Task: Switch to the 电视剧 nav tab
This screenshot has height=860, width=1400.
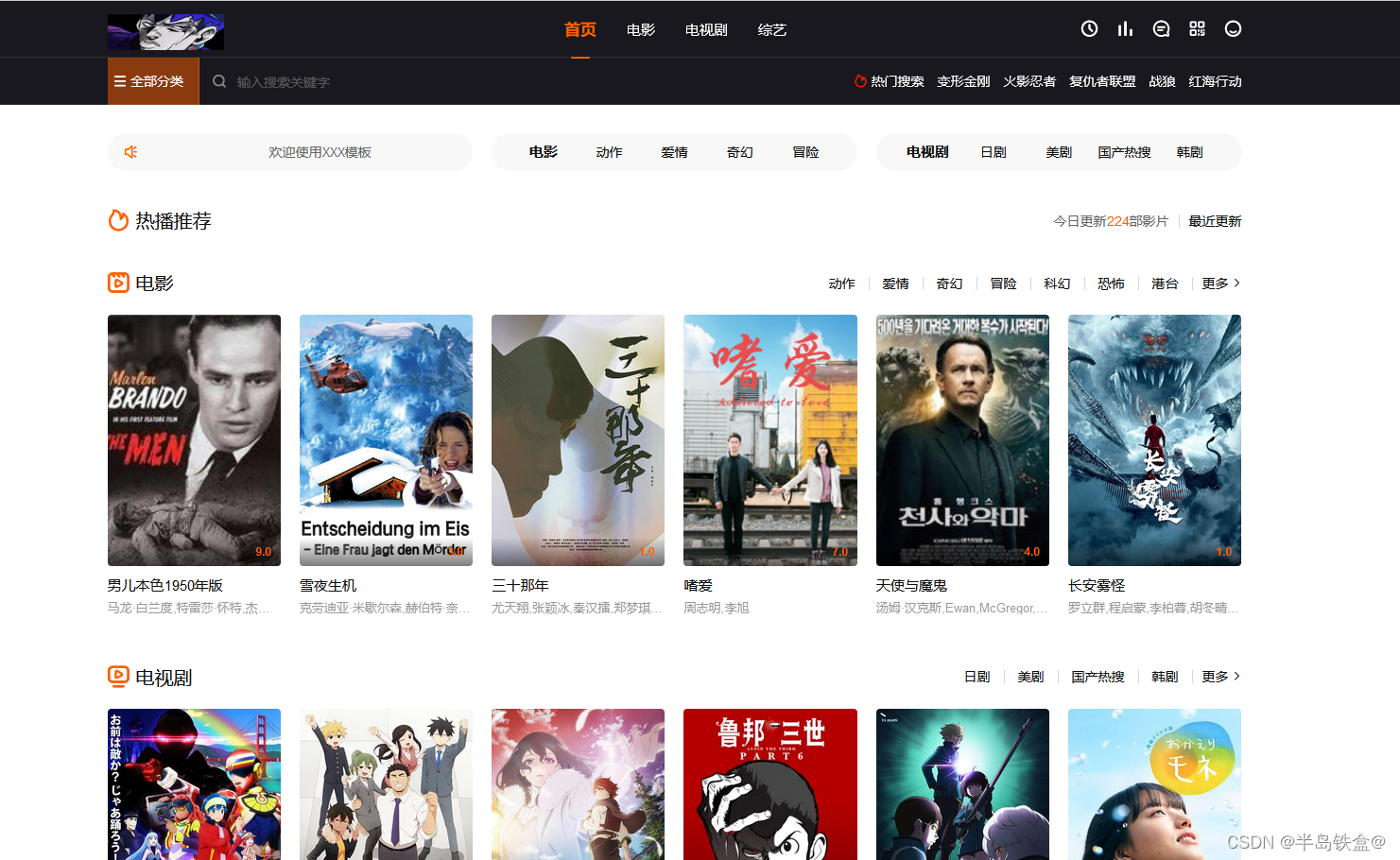Action: [706, 30]
